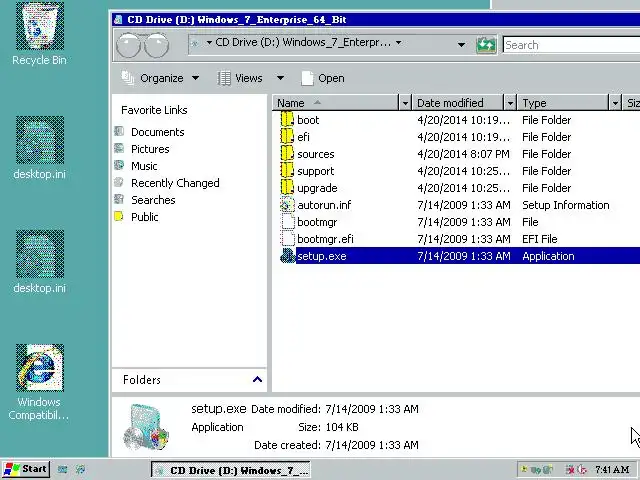The image size is (640, 480).
Task: Open Music link in Favorite Links
Action: 144,166
